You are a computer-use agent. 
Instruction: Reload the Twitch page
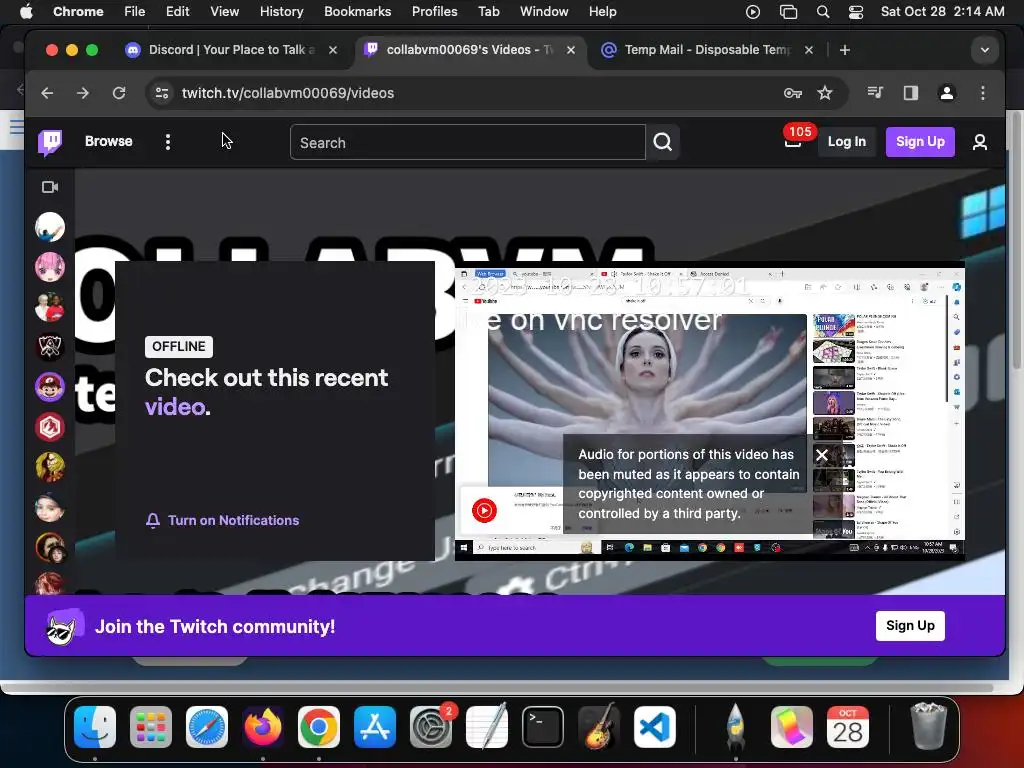(x=119, y=93)
